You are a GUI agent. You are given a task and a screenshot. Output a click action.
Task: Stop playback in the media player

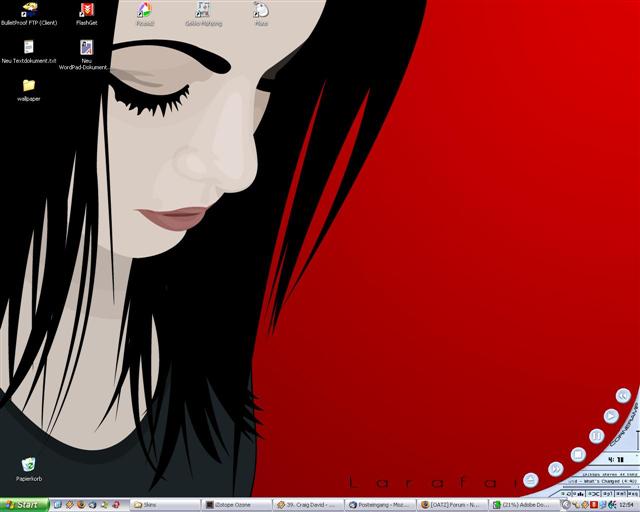[577, 454]
